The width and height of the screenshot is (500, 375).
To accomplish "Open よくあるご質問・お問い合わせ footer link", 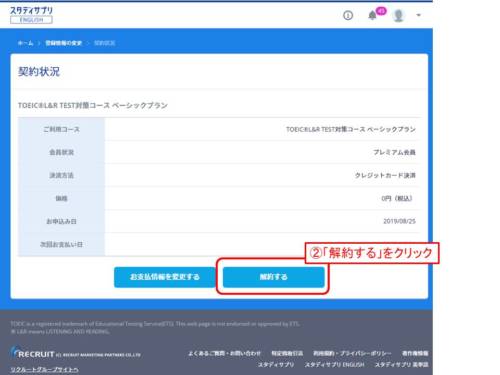I will pyautogui.click(x=224, y=353).
